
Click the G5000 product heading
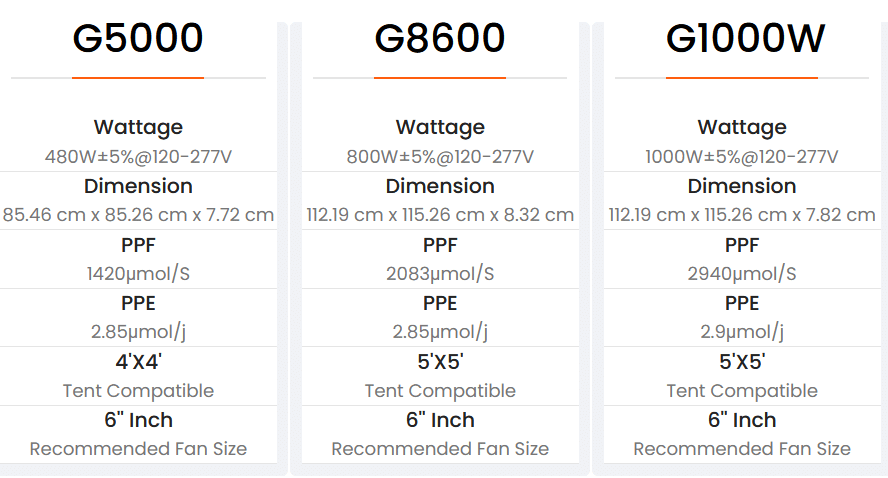tap(138, 38)
